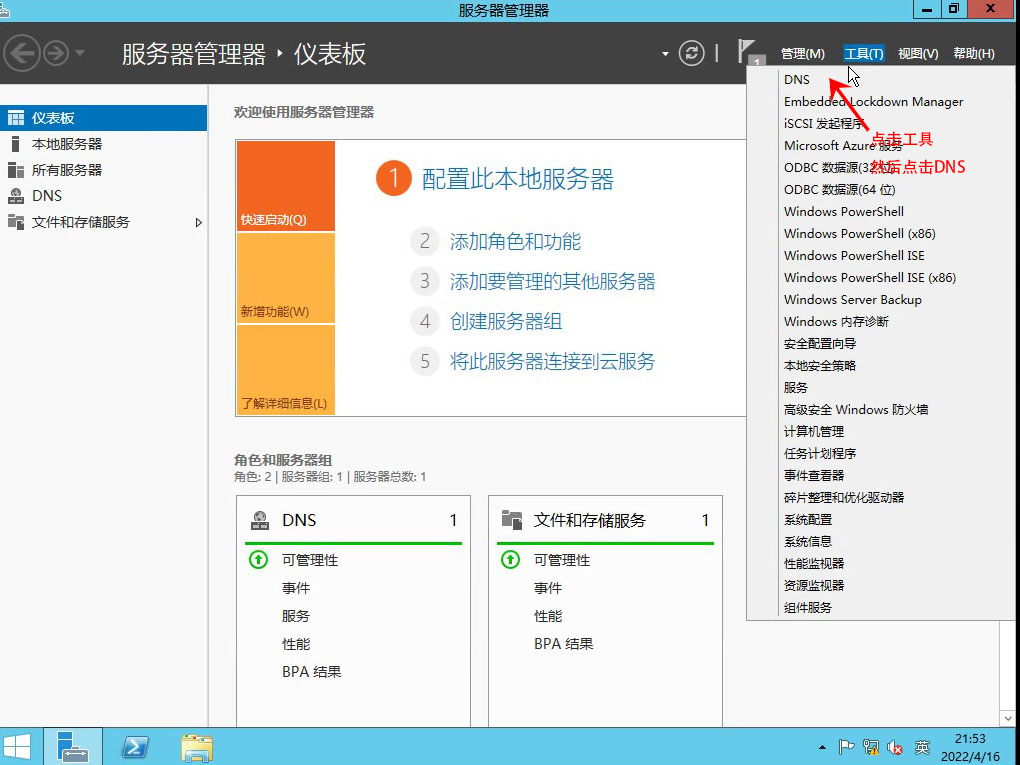Screen dimensions: 1020x765
Task: Open the 管理(M) menu
Action: [802, 53]
